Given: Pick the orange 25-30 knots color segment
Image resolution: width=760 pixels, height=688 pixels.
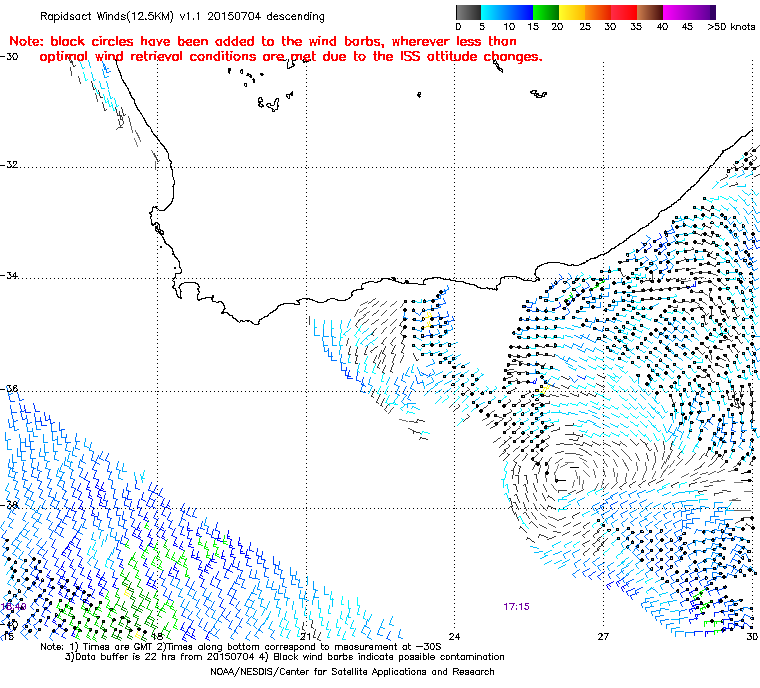Looking at the screenshot, I should [x=598, y=12].
